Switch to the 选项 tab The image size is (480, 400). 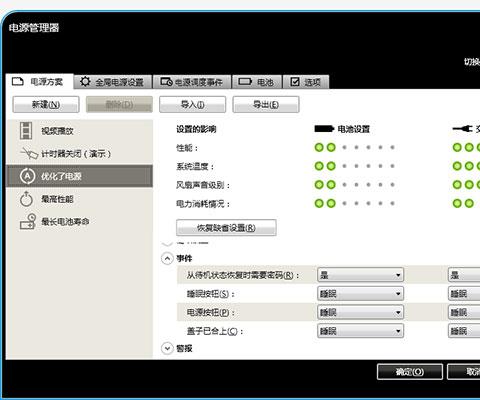pos(306,82)
